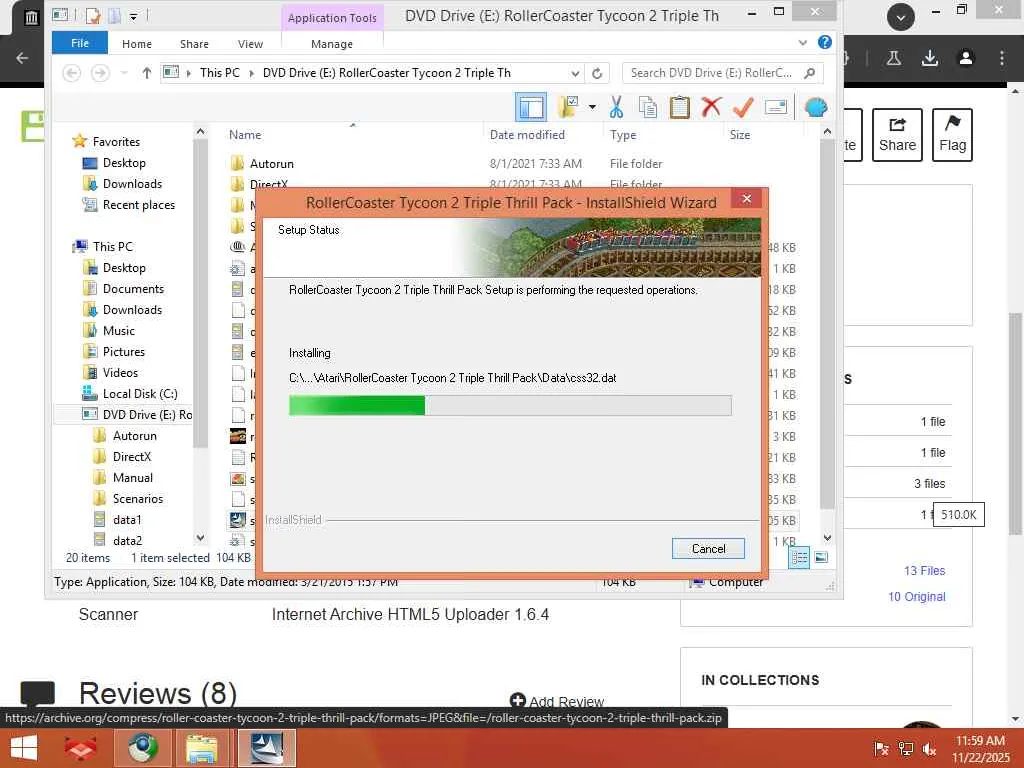
Task: Open browser downloads icon
Action: tap(929, 58)
